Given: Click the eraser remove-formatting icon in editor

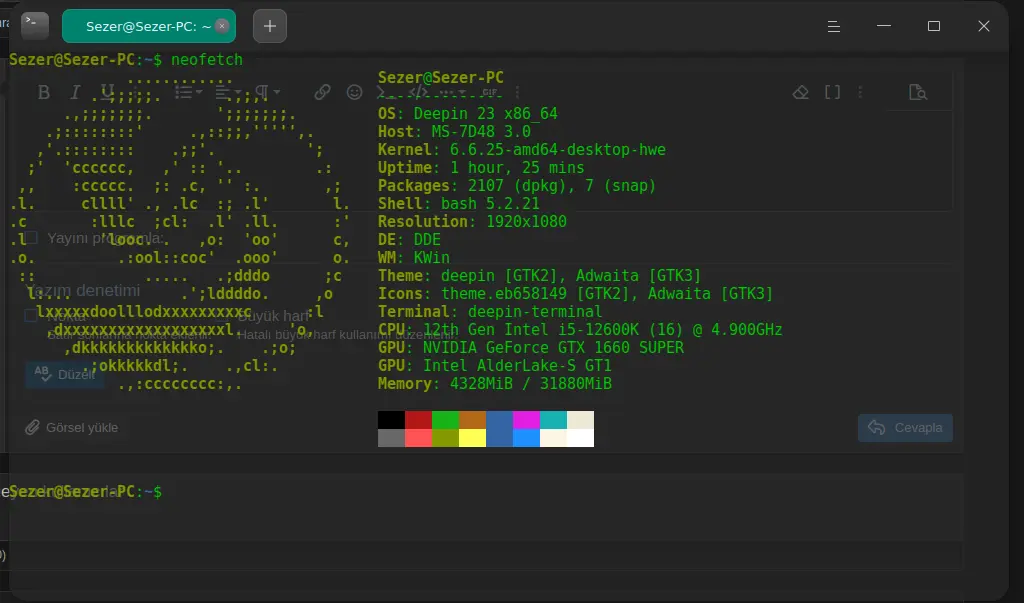Looking at the screenshot, I should [801, 92].
